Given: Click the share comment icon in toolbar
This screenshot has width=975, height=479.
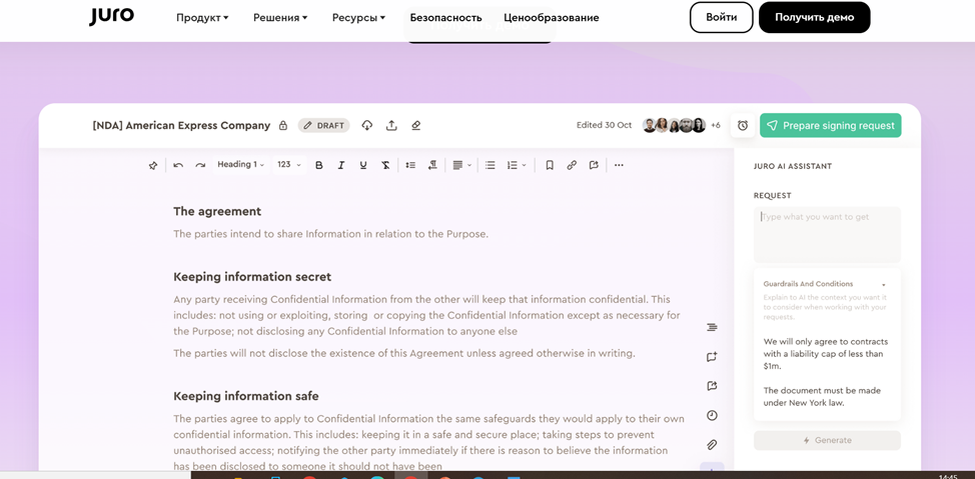Looking at the screenshot, I should tap(594, 165).
